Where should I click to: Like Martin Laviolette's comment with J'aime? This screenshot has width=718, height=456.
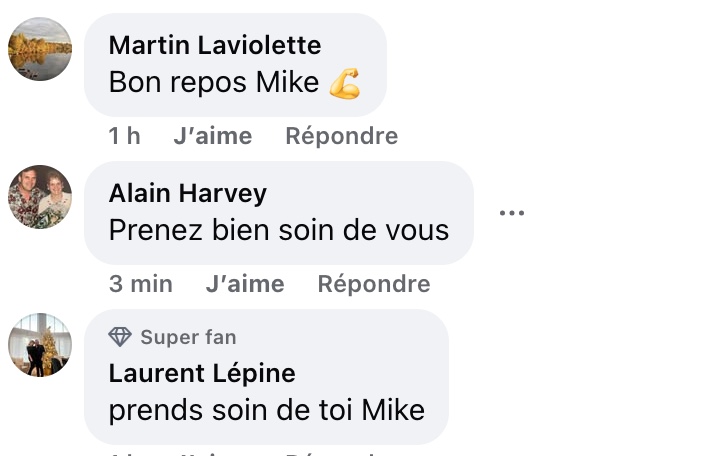click(x=213, y=136)
